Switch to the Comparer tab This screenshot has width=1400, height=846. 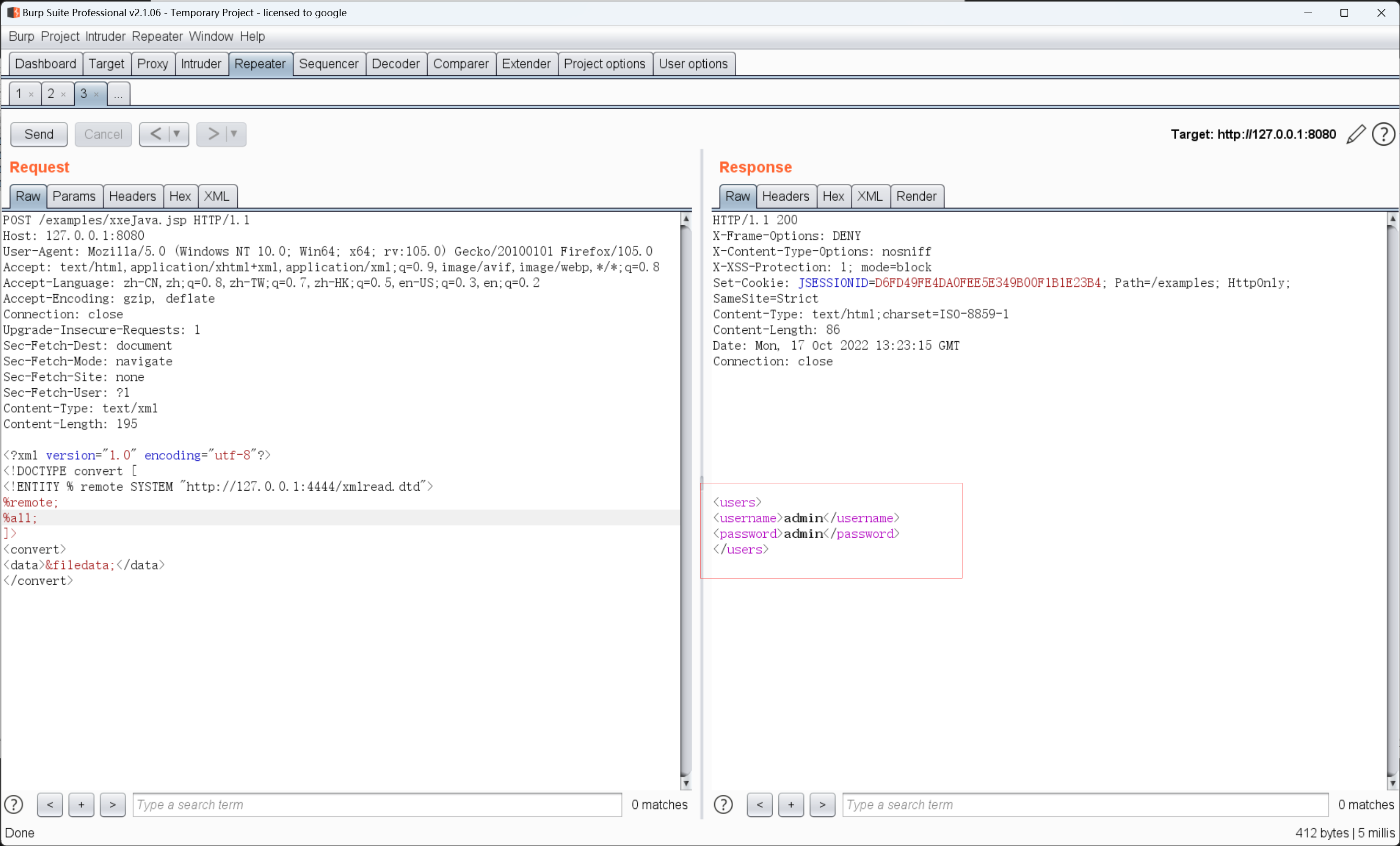462,64
